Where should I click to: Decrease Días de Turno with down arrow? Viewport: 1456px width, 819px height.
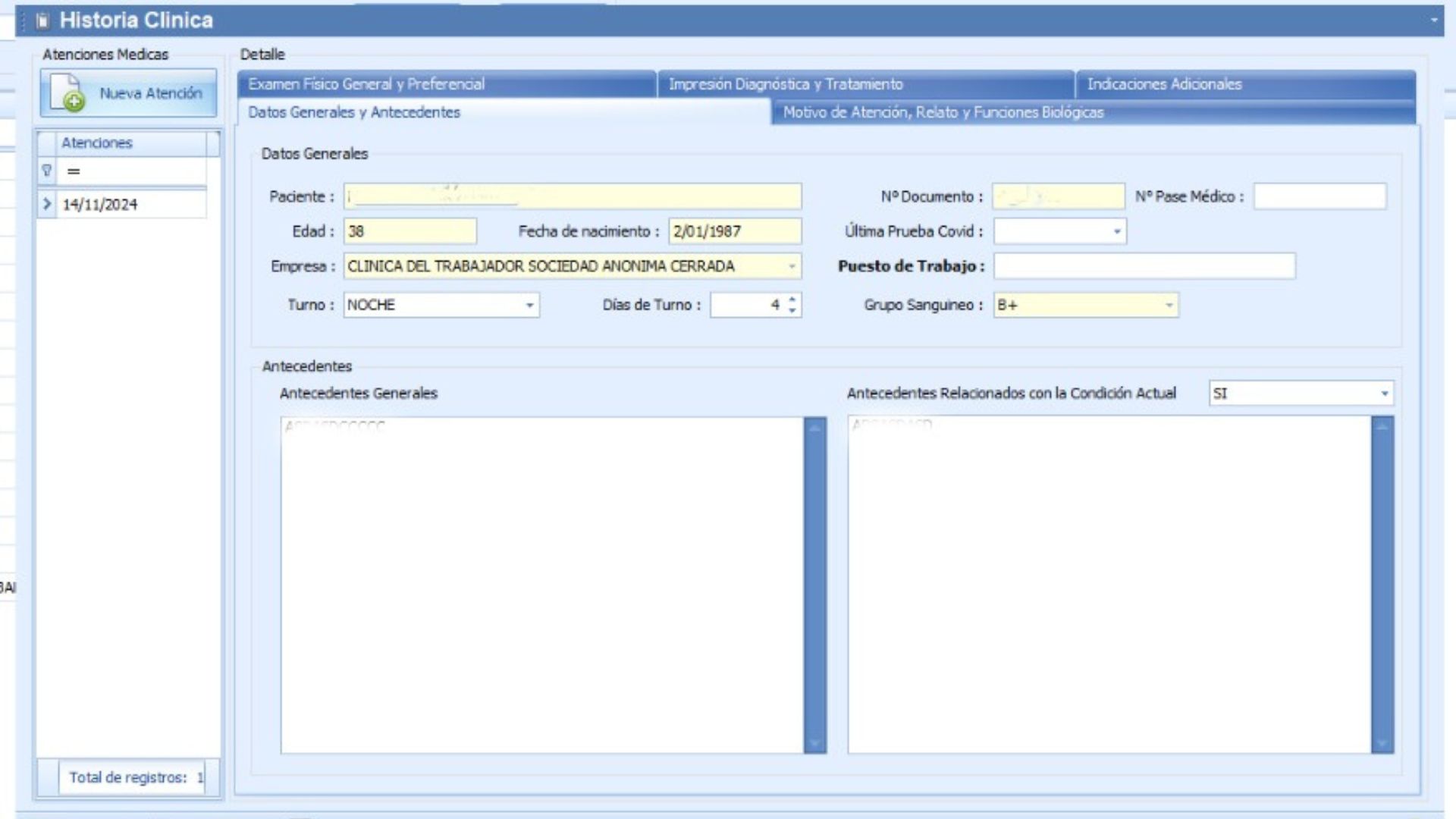click(792, 311)
